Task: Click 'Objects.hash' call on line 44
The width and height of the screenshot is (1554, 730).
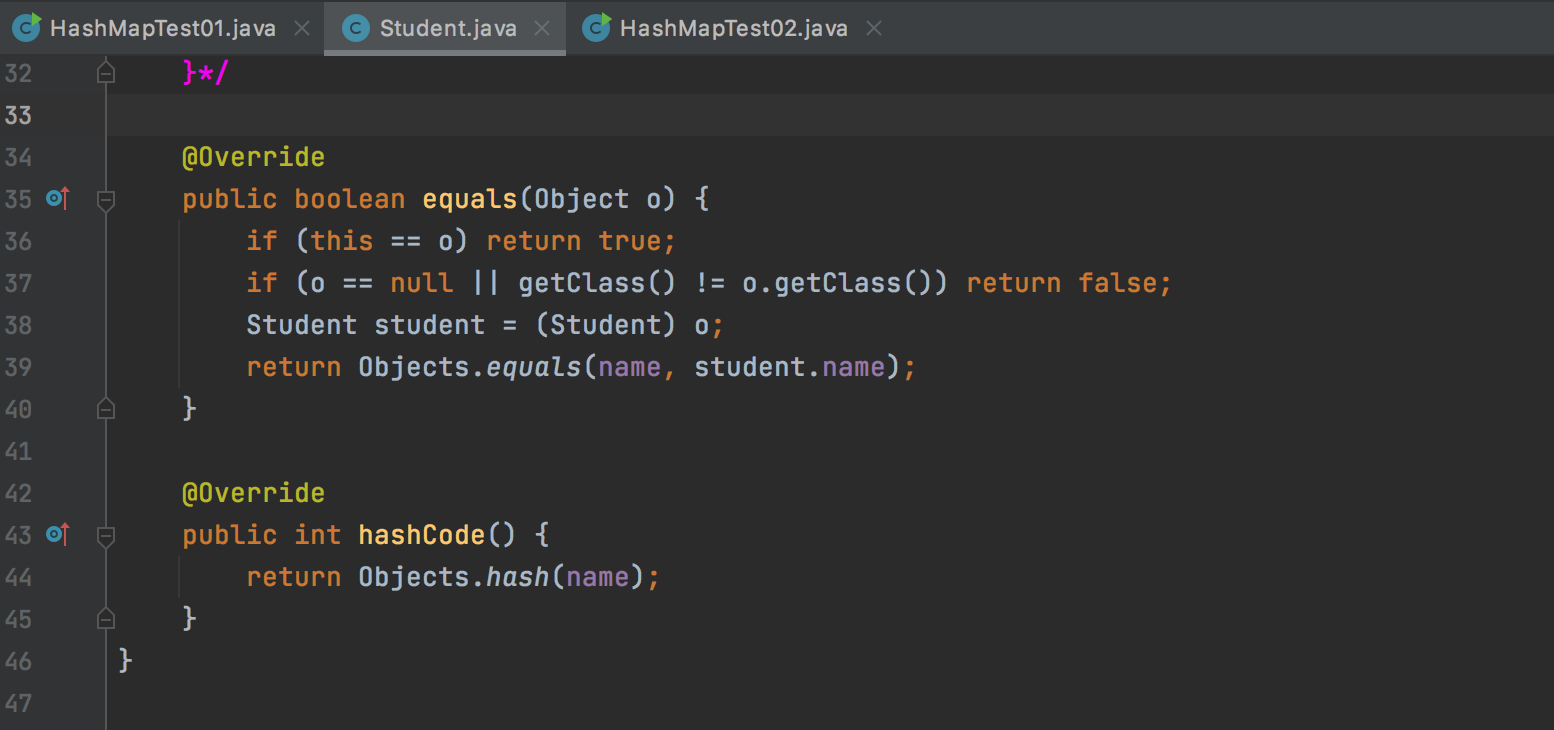Action: (454, 577)
